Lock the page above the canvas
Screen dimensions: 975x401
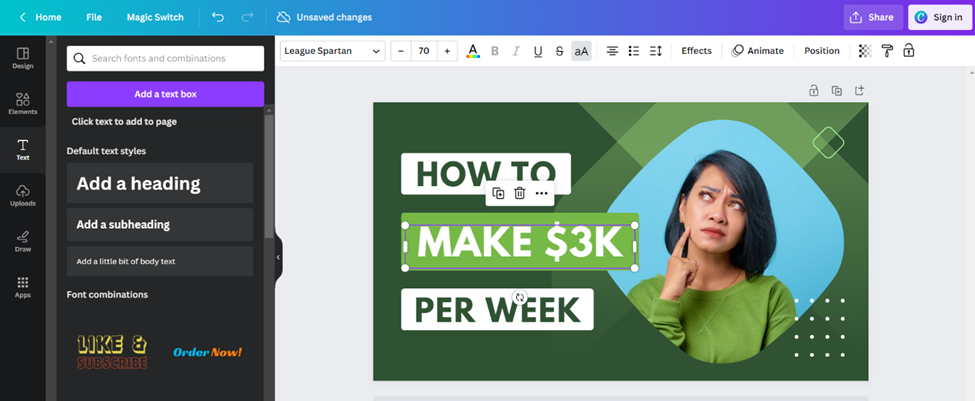pos(813,91)
